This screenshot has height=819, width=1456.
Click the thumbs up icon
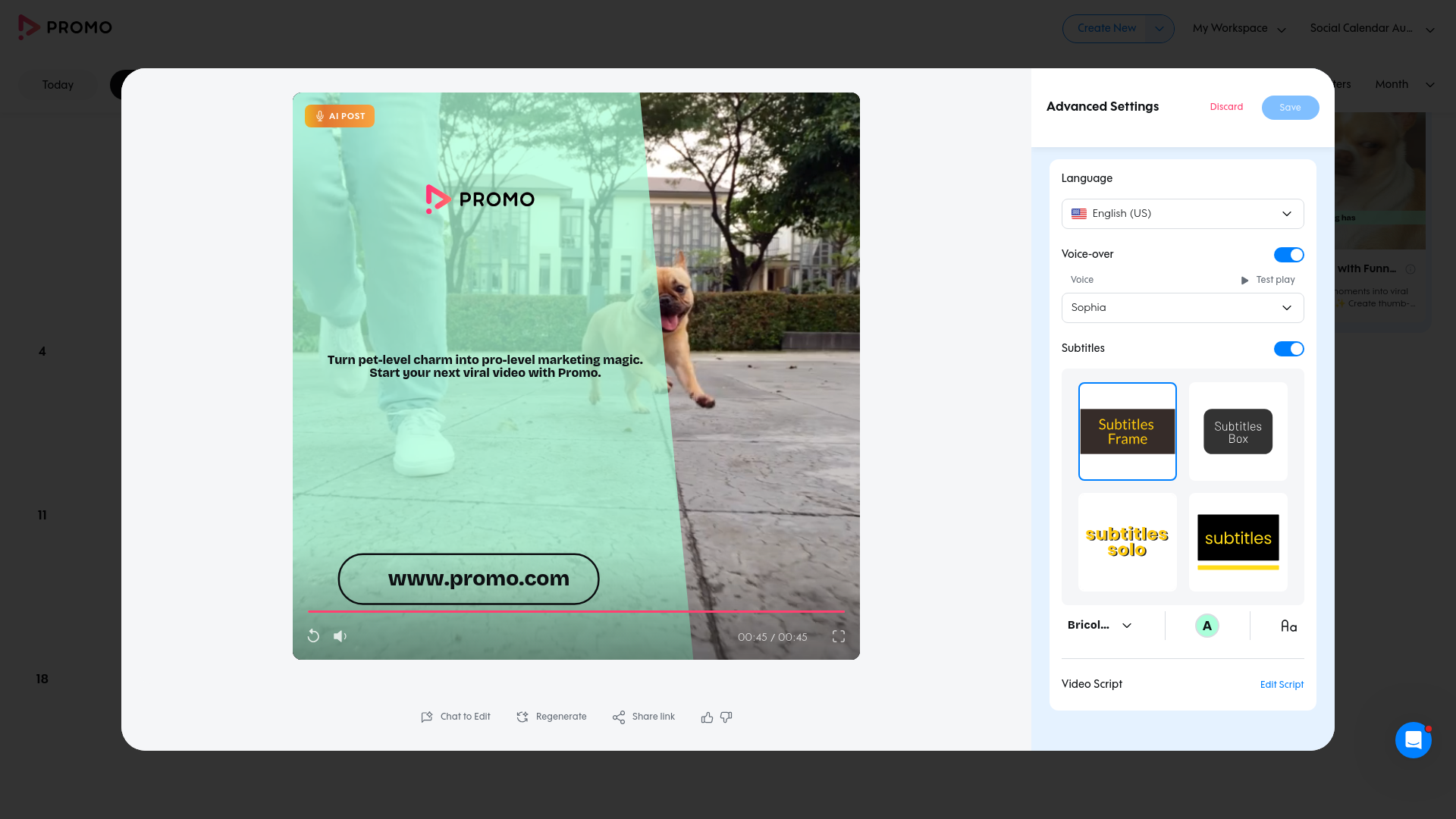(707, 717)
